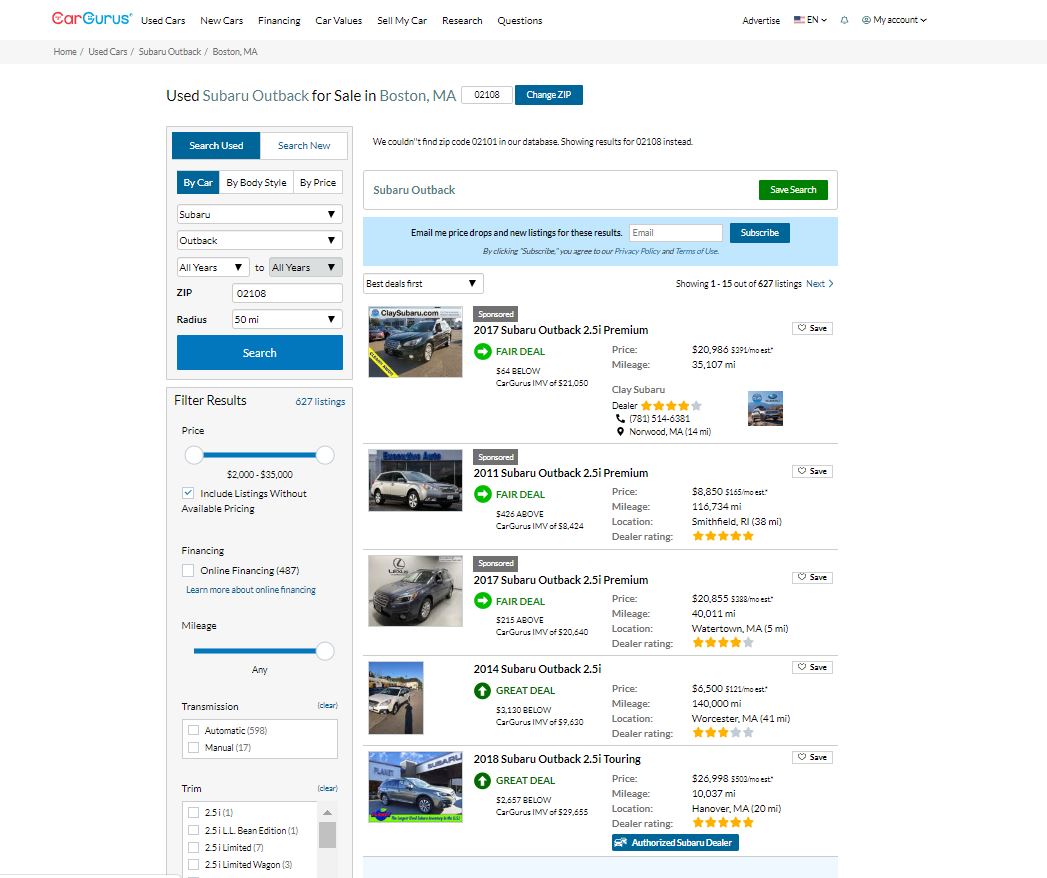The height and width of the screenshot is (878, 1047).
Task: Open the Subaru make dropdown
Action: click(x=260, y=214)
